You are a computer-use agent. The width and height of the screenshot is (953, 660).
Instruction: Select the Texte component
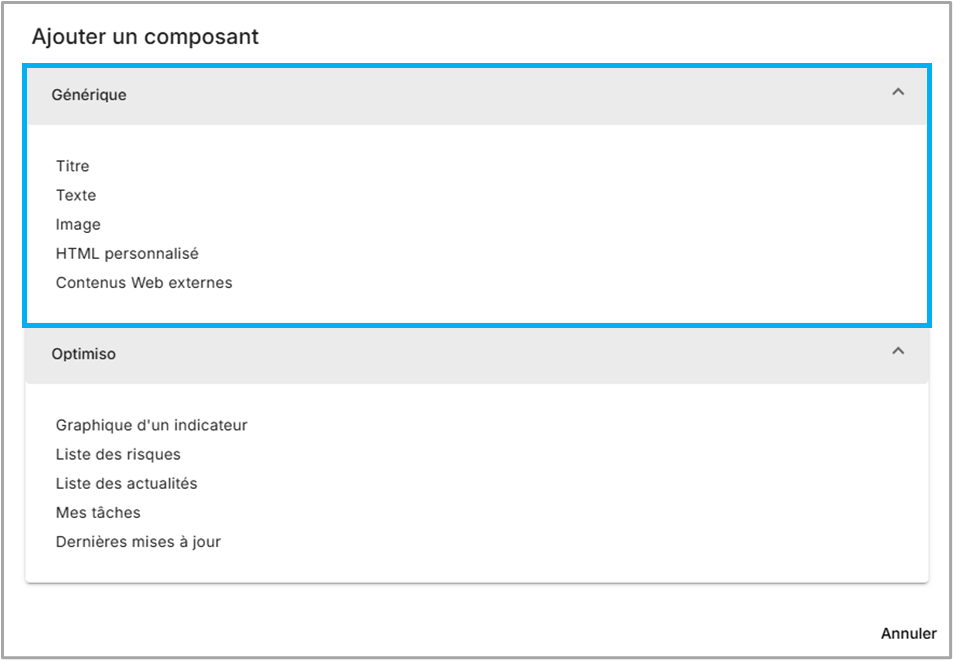76,195
